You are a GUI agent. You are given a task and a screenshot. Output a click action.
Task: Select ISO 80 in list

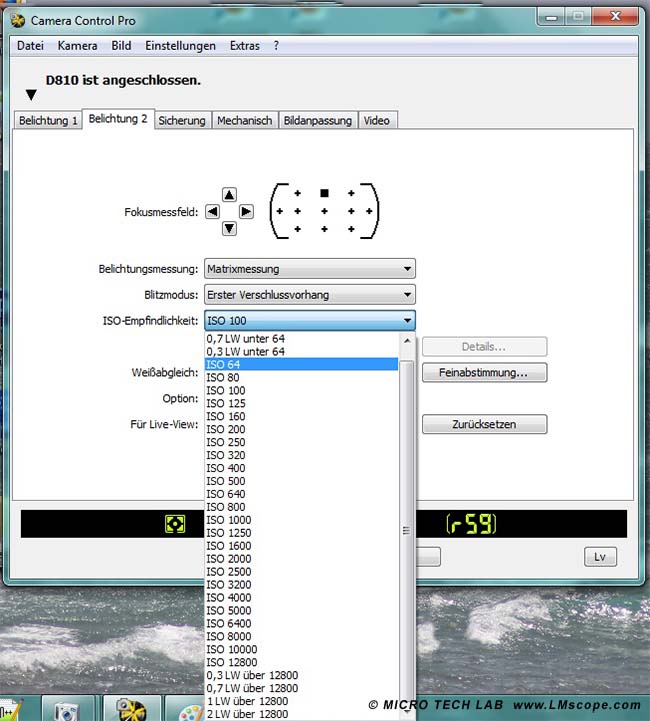click(x=302, y=377)
